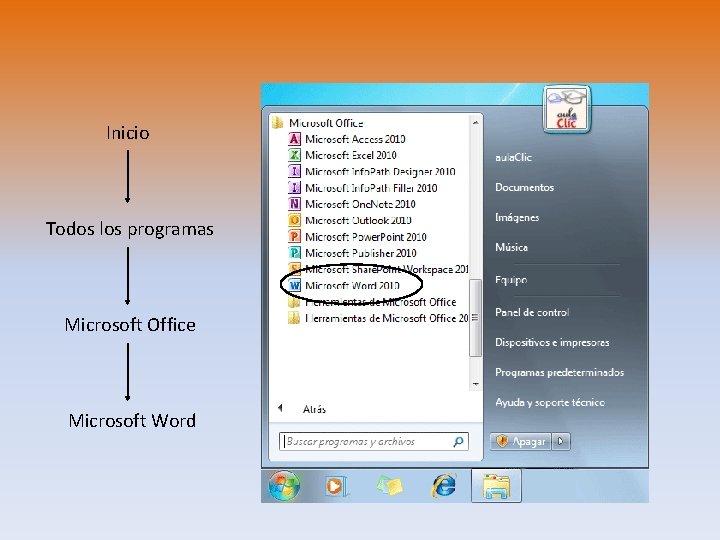Open Programas predeterminados
This screenshot has width=720, height=540.
click(x=559, y=372)
